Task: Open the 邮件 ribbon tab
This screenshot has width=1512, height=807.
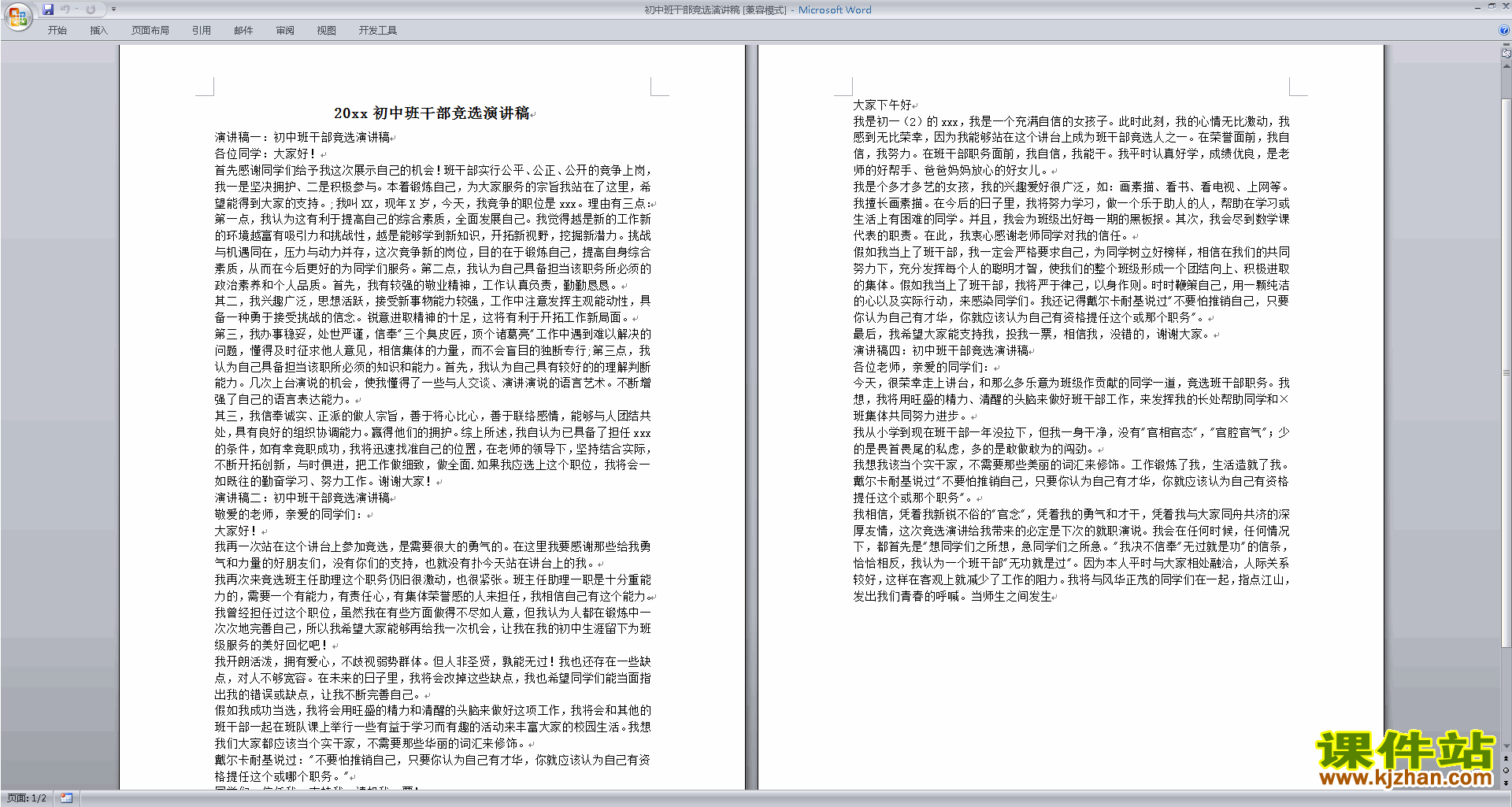Action: click(243, 30)
